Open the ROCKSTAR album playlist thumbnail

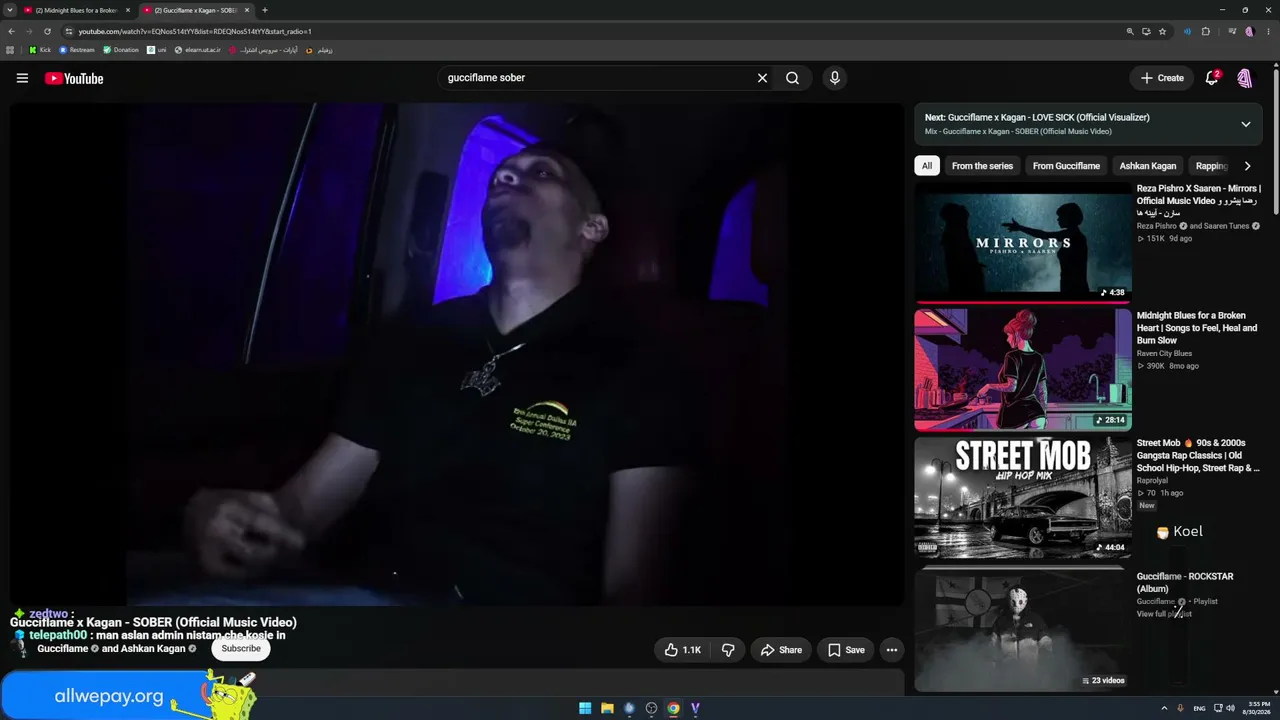click(1023, 630)
